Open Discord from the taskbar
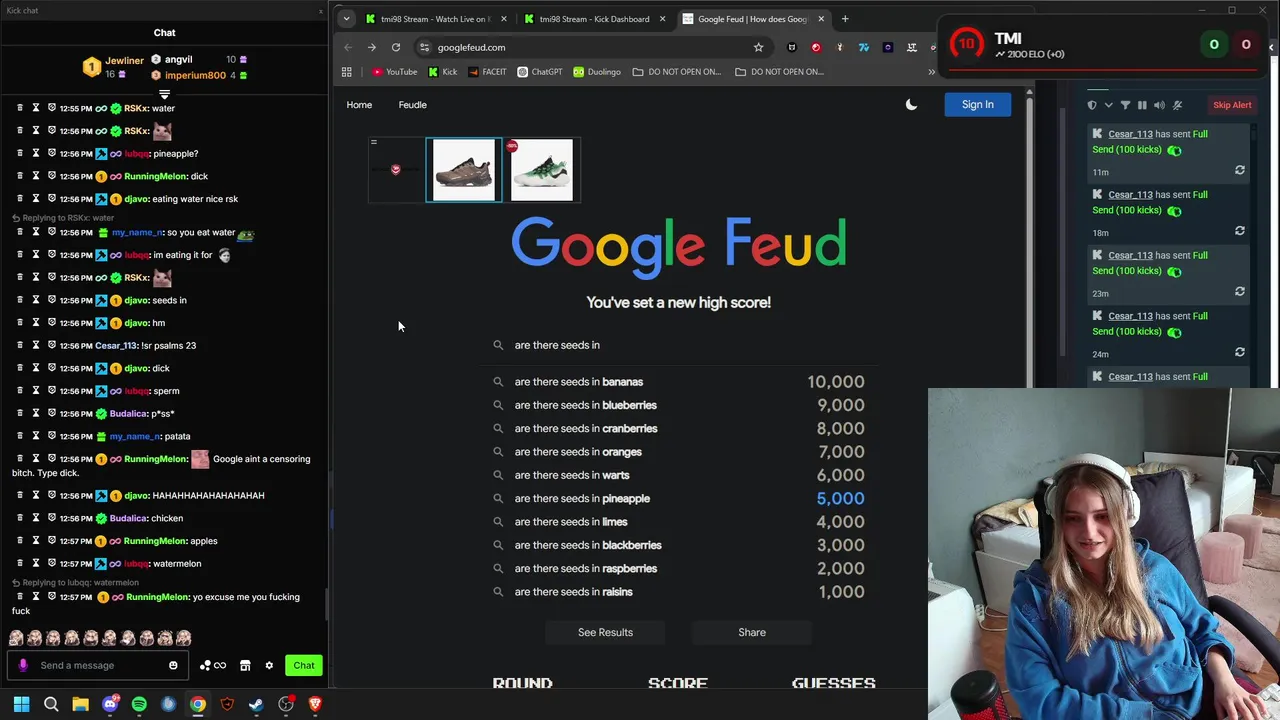This screenshot has height=720, width=1280. 110,704
